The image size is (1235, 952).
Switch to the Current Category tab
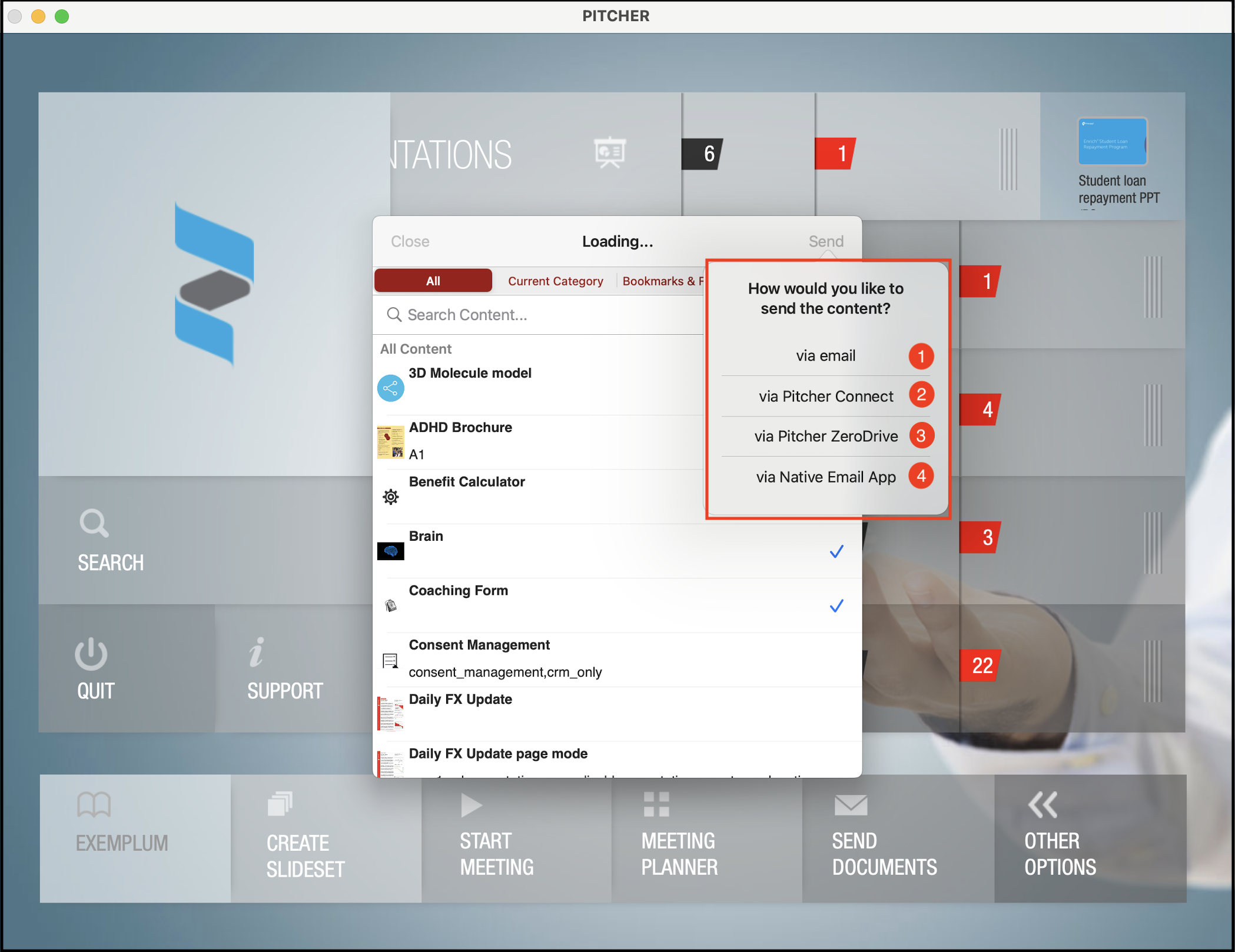(555, 281)
